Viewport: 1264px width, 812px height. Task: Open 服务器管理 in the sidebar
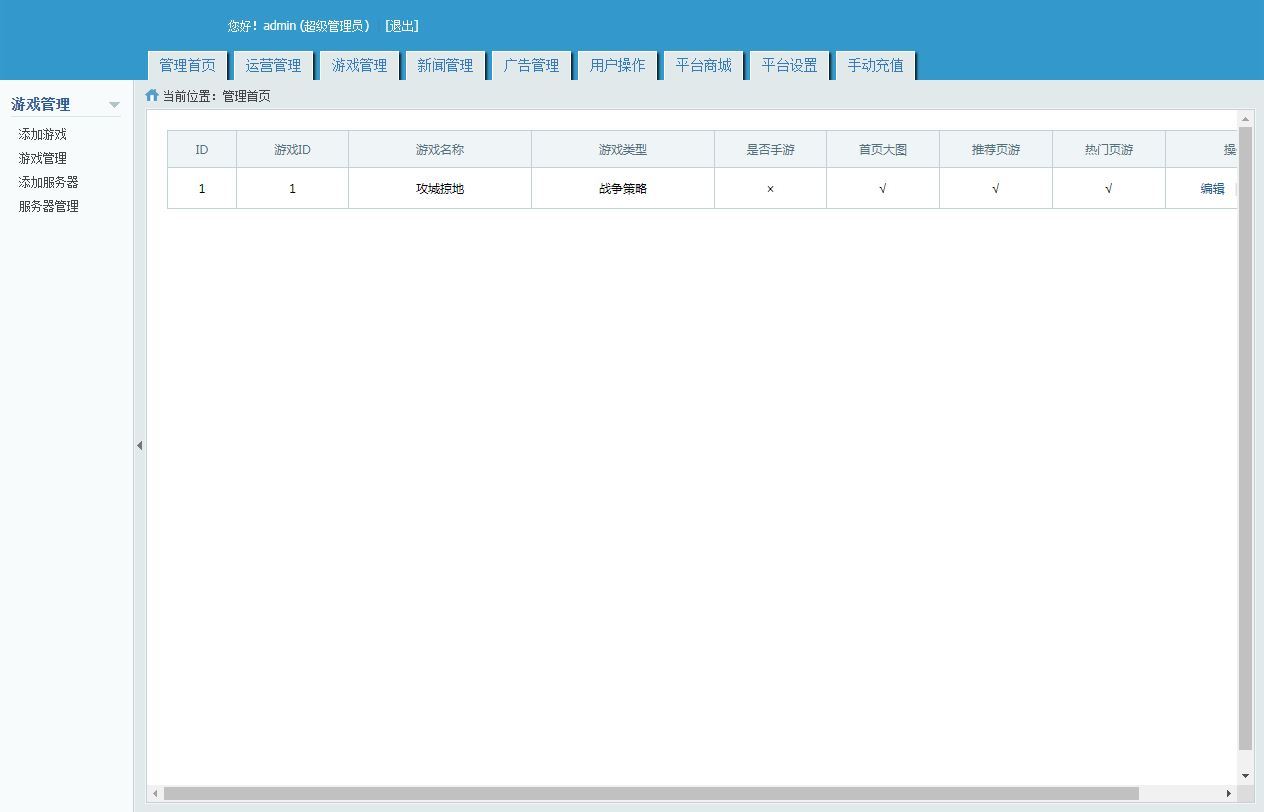(x=48, y=206)
